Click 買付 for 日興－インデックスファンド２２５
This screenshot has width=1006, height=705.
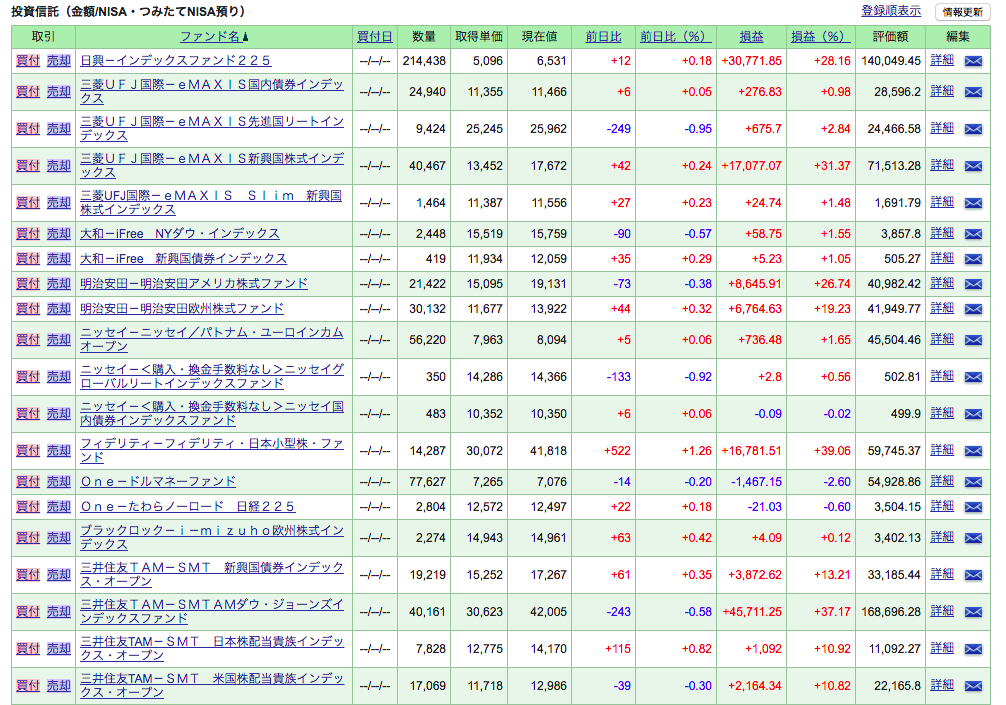(28, 60)
